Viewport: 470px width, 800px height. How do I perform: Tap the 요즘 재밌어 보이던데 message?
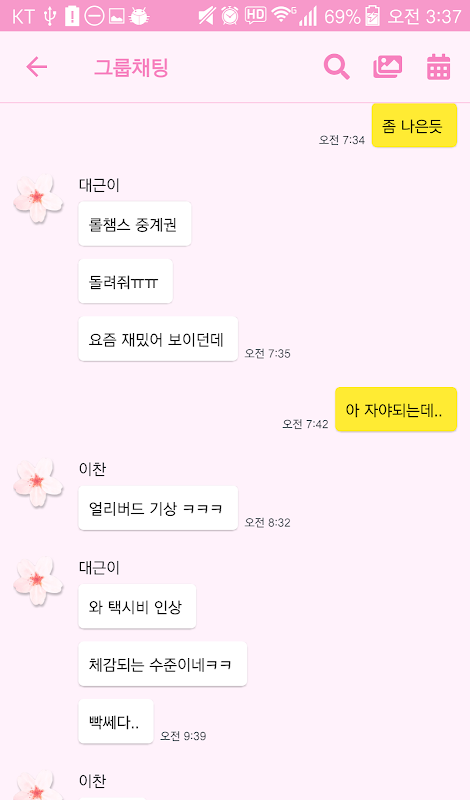(158, 339)
